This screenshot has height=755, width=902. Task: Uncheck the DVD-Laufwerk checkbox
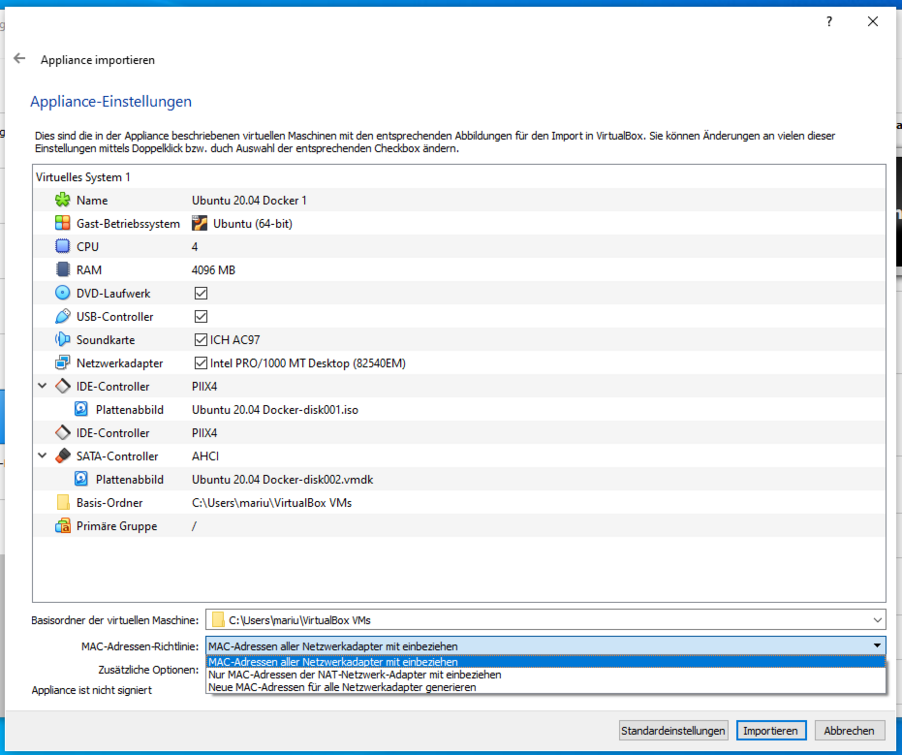click(200, 294)
